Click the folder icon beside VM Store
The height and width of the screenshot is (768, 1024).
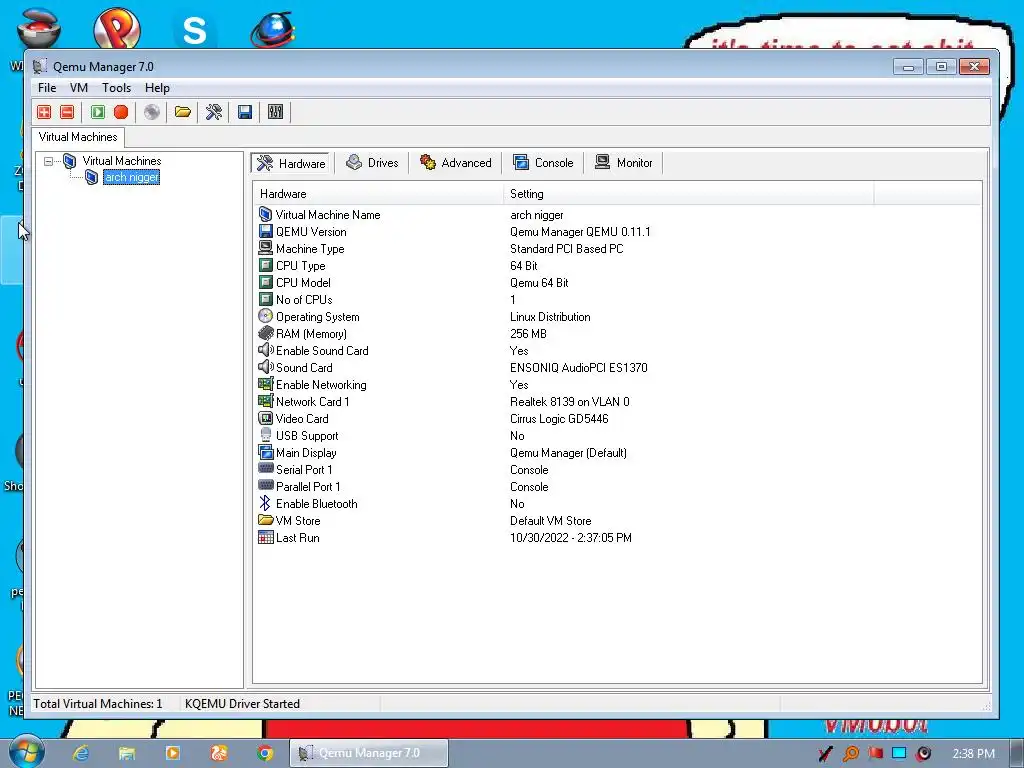pyautogui.click(x=265, y=520)
